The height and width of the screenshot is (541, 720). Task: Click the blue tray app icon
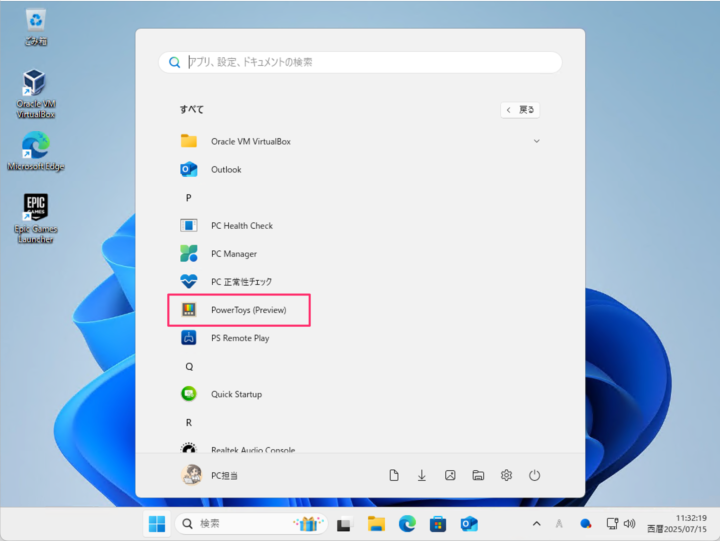[x=585, y=524]
